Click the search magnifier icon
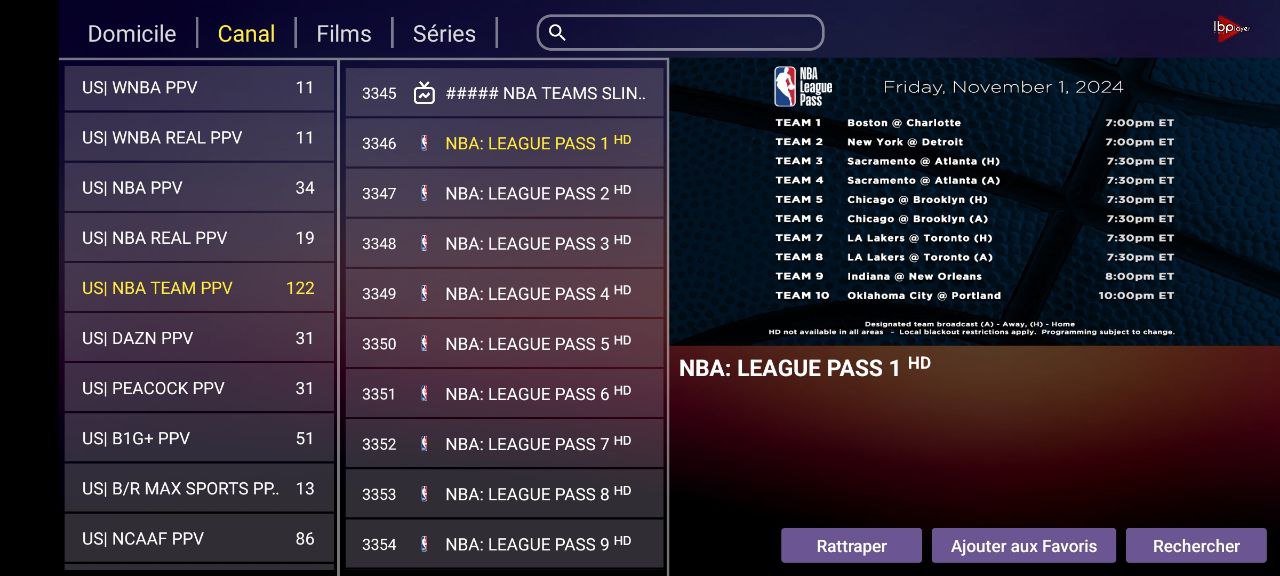Viewport: 1280px width, 576px height. pyautogui.click(x=558, y=33)
